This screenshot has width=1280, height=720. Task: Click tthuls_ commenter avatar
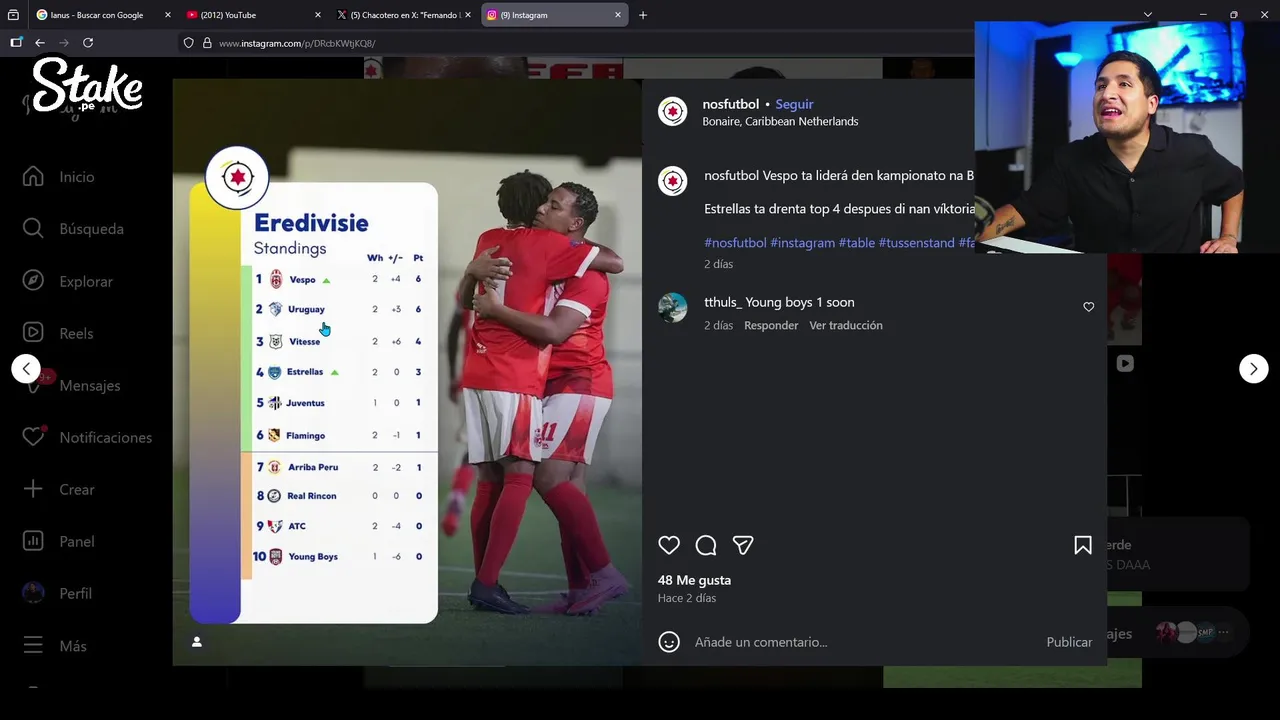(673, 307)
